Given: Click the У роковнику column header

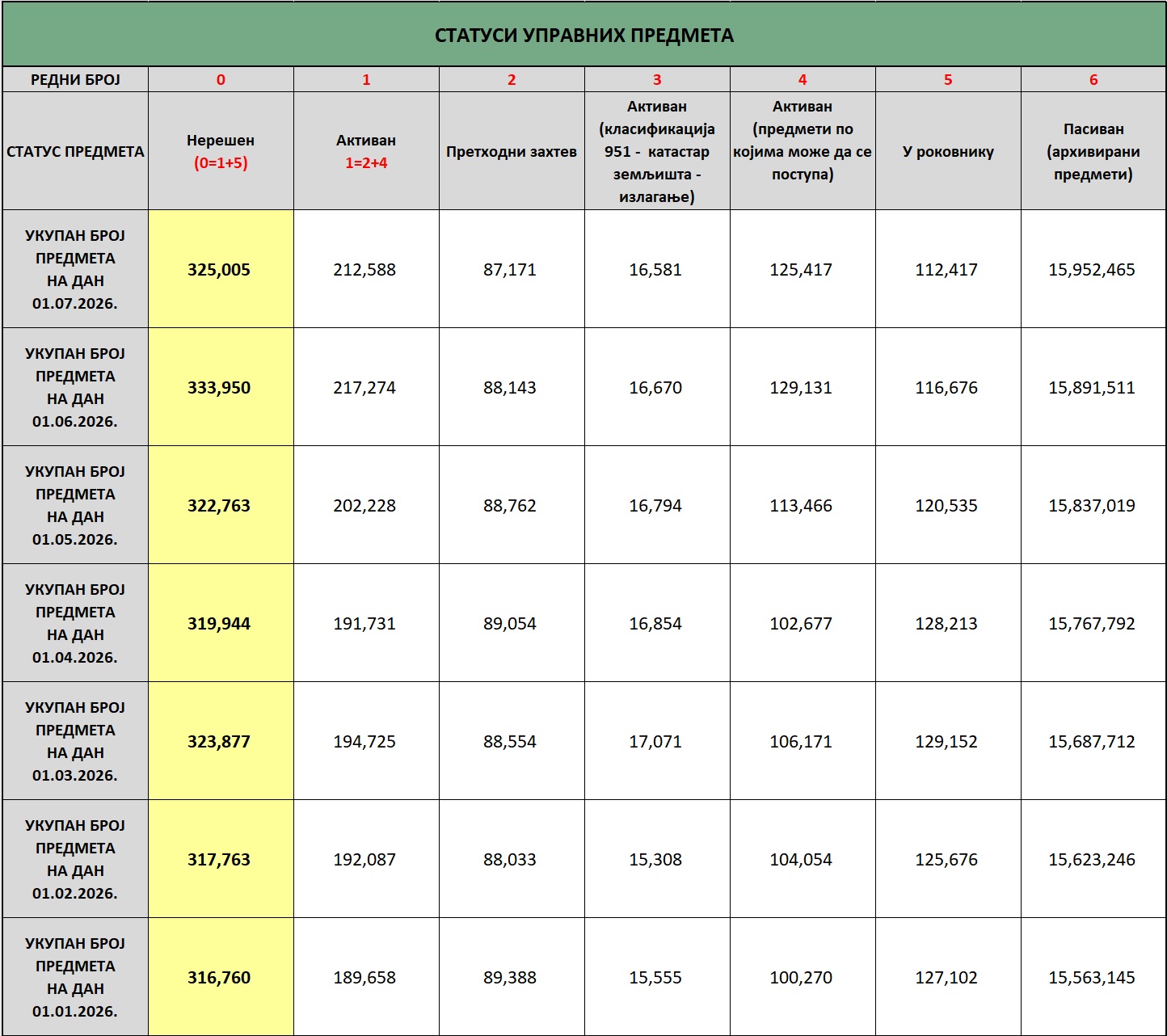Looking at the screenshot, I should coord(948,151).
